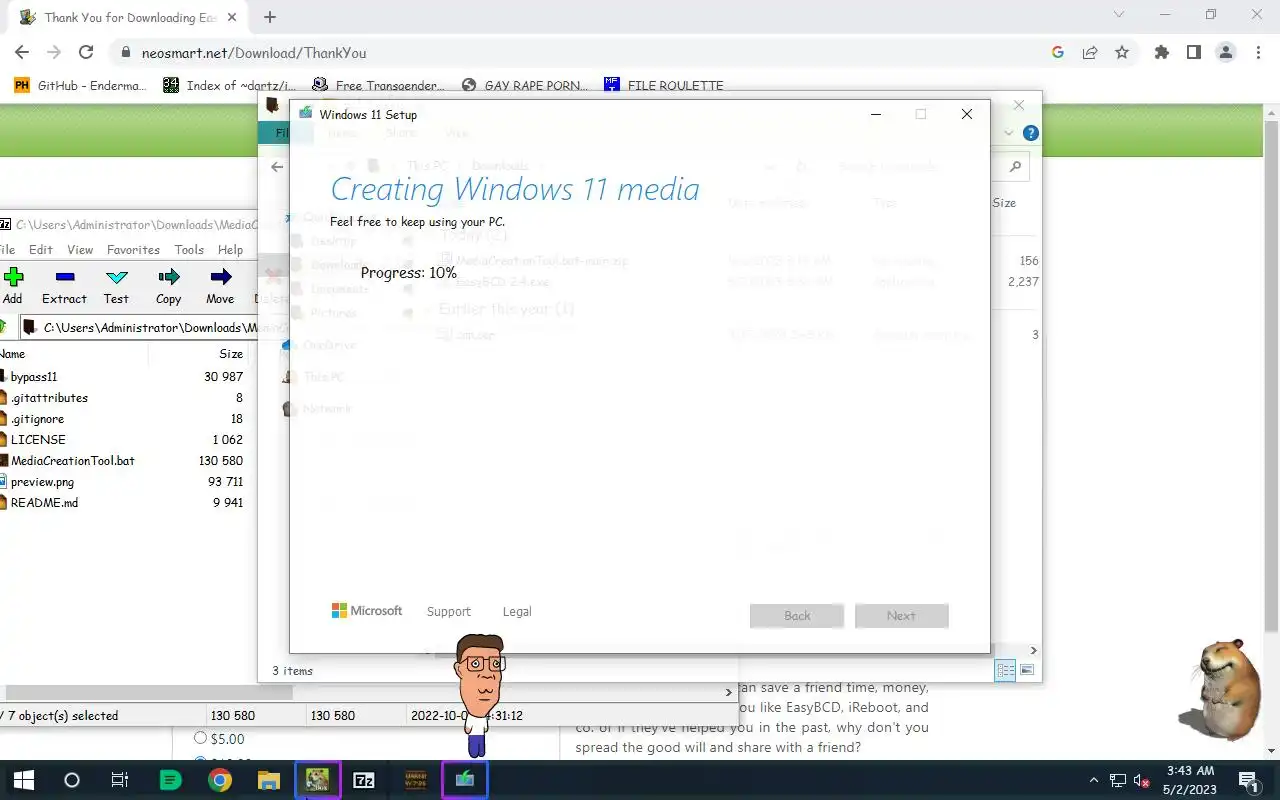The height and width of the screenshot is (800, 1280).
Task: Click the Explorer horizontal scrollbar right arrow
Action: click(x=1033, y=650)
